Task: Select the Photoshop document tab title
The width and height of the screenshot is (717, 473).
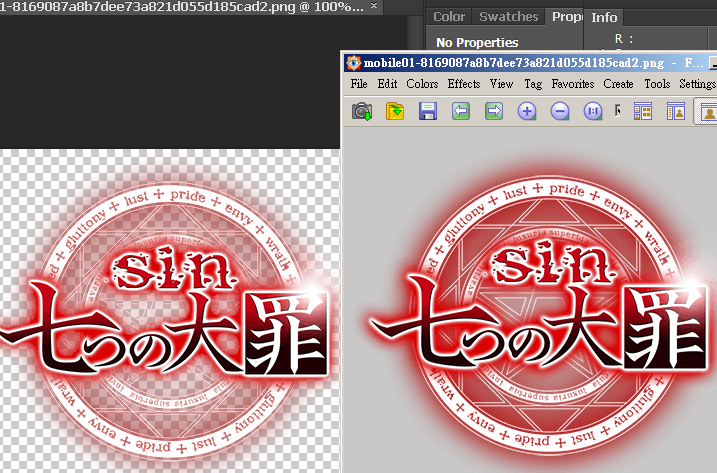Action: (x=182, y=7)
